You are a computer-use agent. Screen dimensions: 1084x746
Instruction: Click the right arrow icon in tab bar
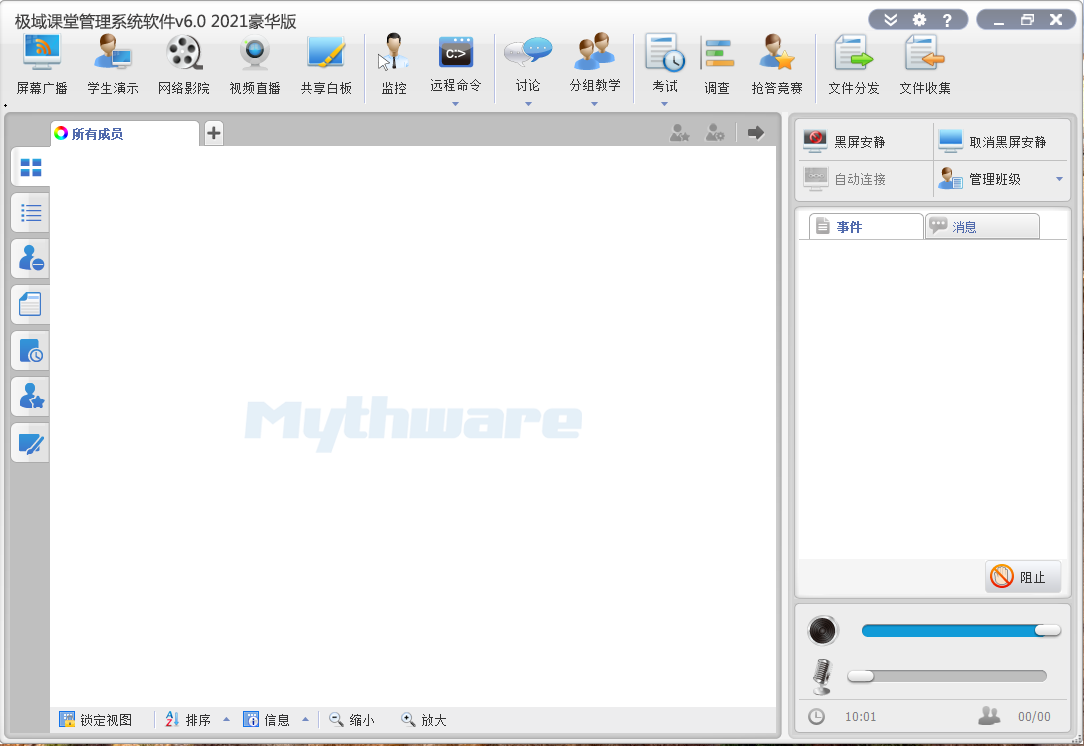pyautogui.click(x=756, y=133)
